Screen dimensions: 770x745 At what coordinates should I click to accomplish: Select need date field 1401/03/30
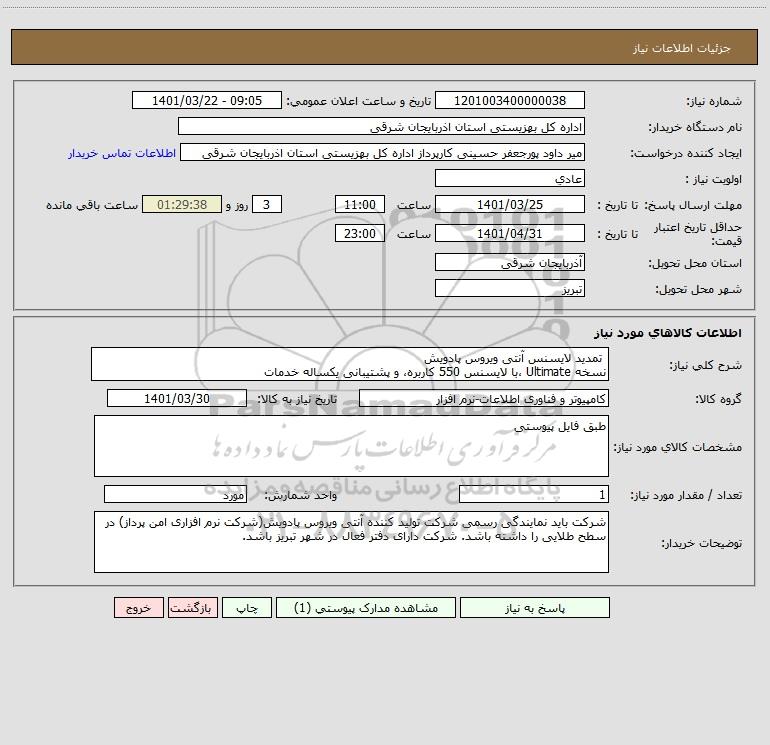click(x=177, y=398)
